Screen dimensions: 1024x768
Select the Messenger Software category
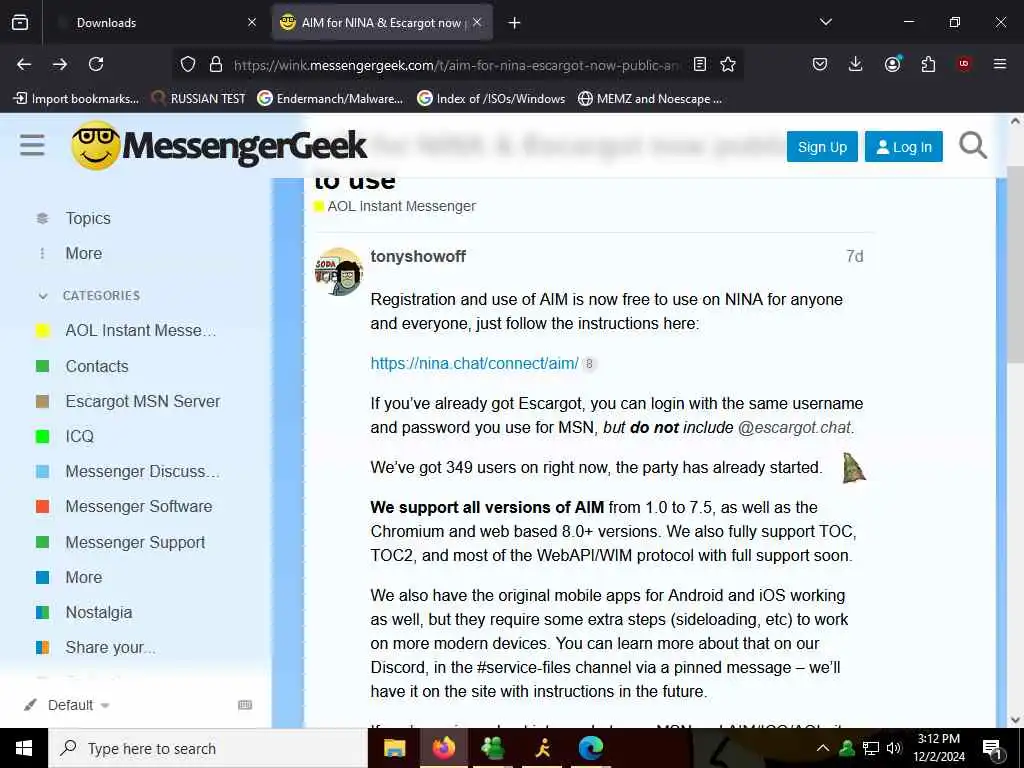pos(124,507)
